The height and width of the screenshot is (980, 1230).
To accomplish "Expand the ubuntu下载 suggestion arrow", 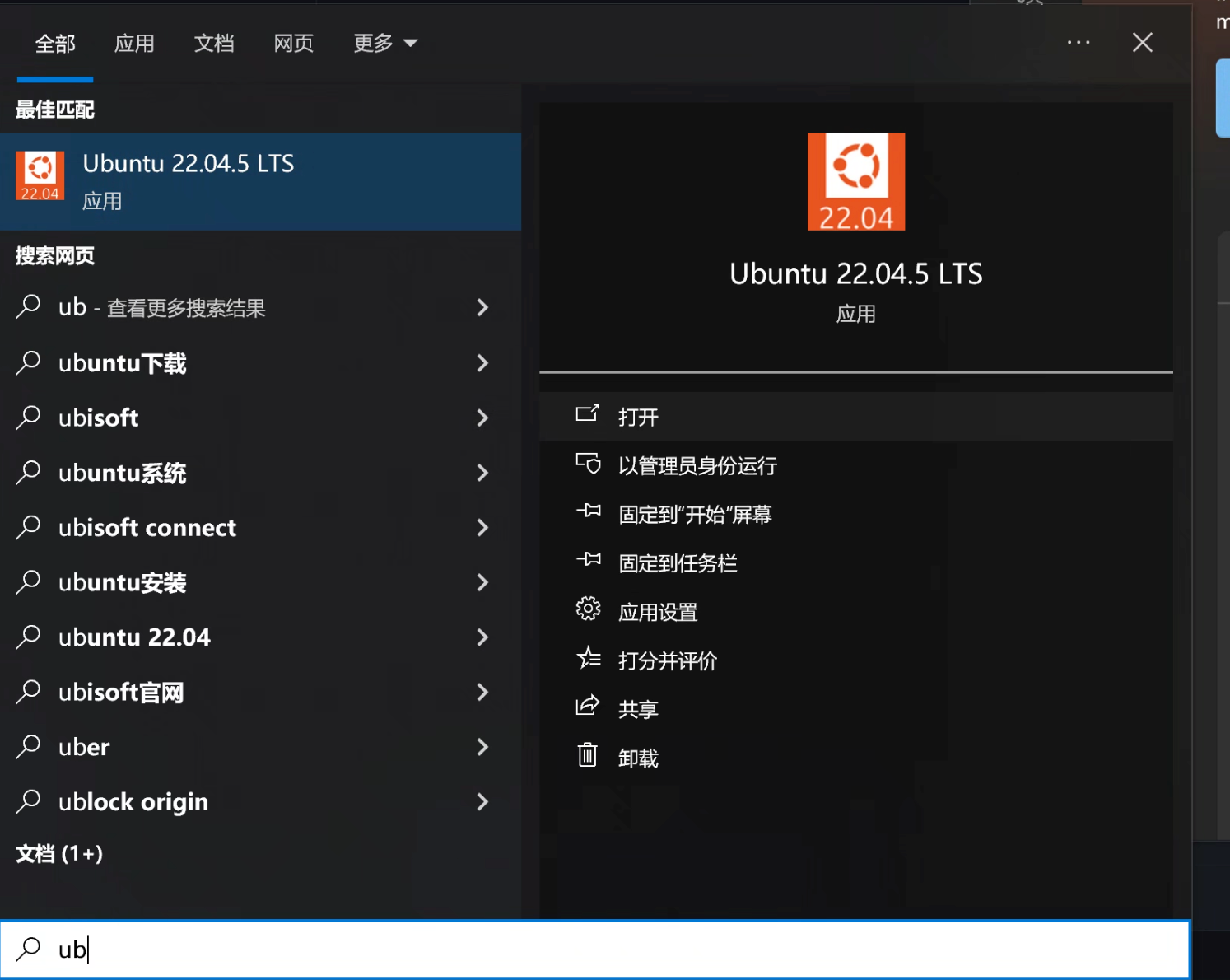I will tap(483, 363).
